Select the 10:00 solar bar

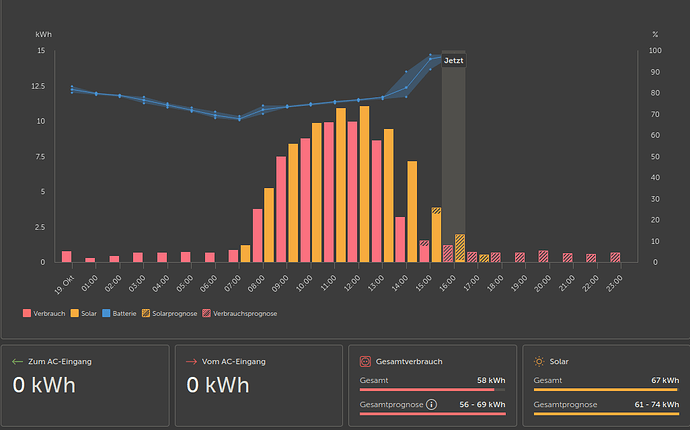click(317, 193)
